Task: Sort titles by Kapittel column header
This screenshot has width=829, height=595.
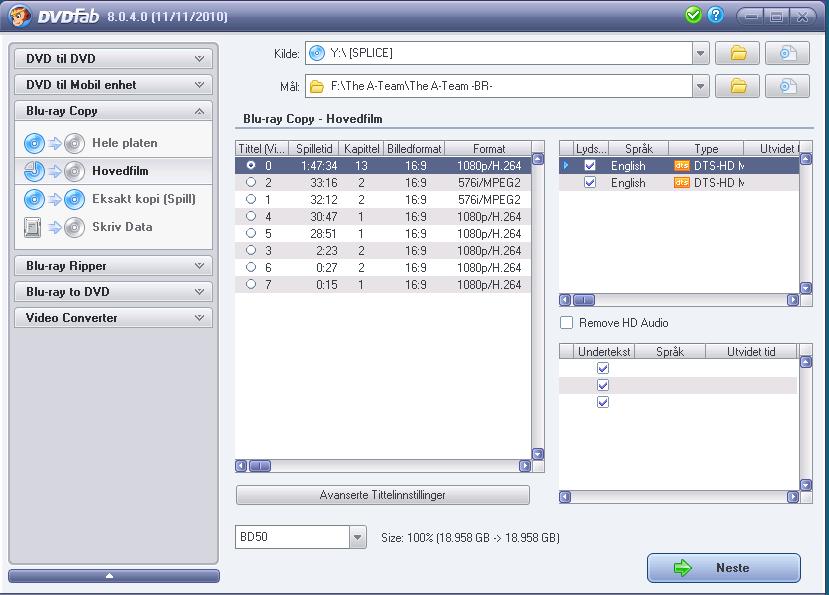Action: 362,149
